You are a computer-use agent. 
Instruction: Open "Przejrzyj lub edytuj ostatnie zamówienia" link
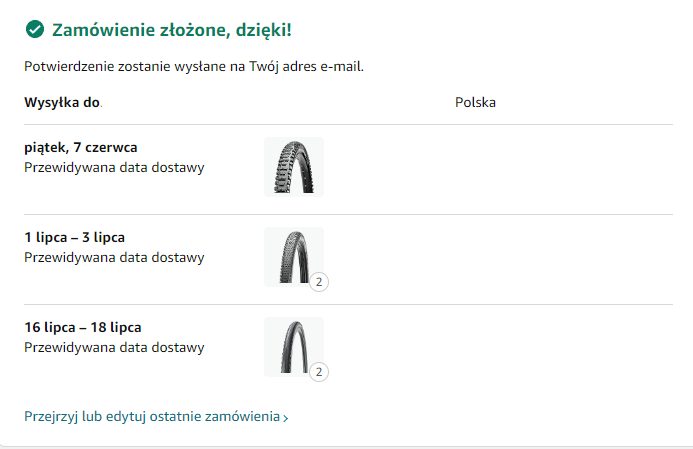coord(152,416)
